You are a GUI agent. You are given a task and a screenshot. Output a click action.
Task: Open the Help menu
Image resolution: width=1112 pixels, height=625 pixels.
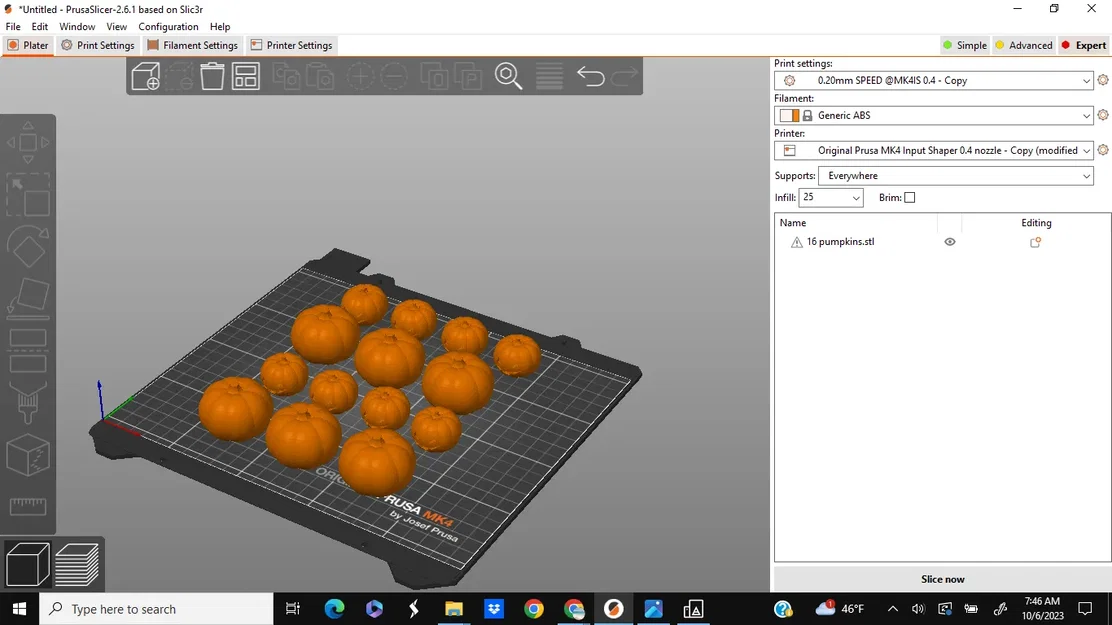point(220,26)
